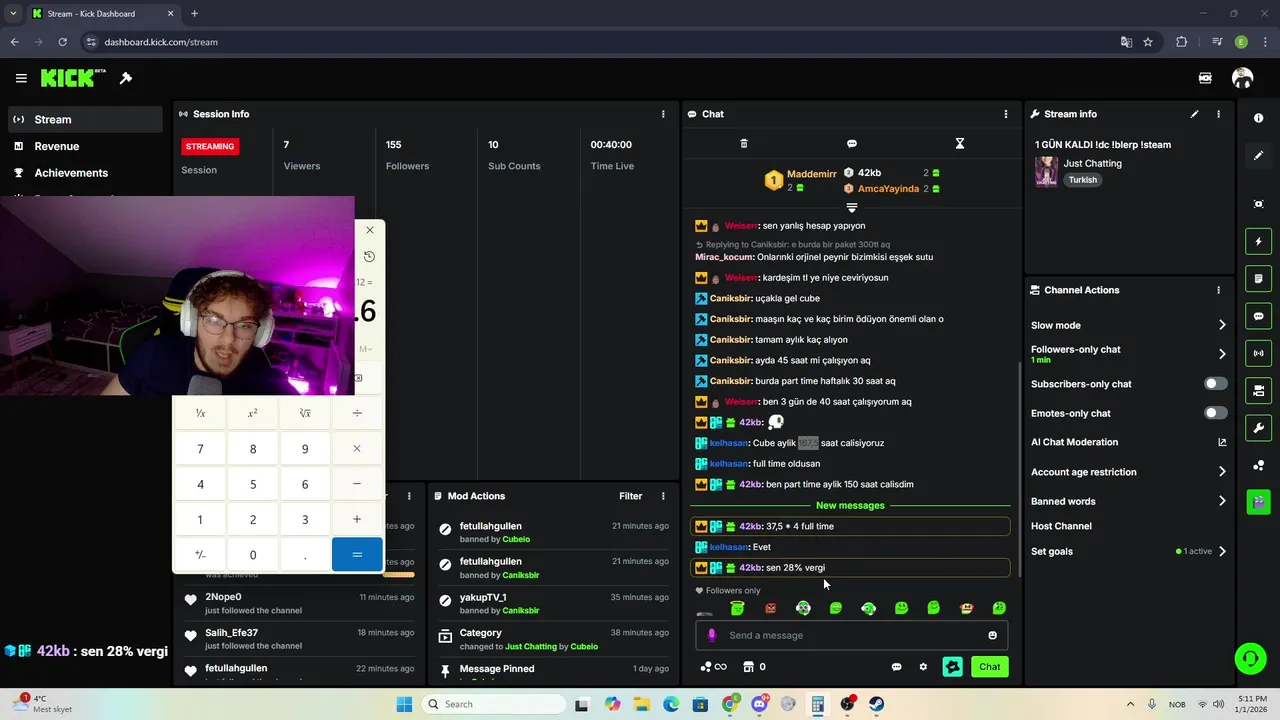1280x720 pixels.
Task: Click the calculator history icon
Action: tap(369, 256)
